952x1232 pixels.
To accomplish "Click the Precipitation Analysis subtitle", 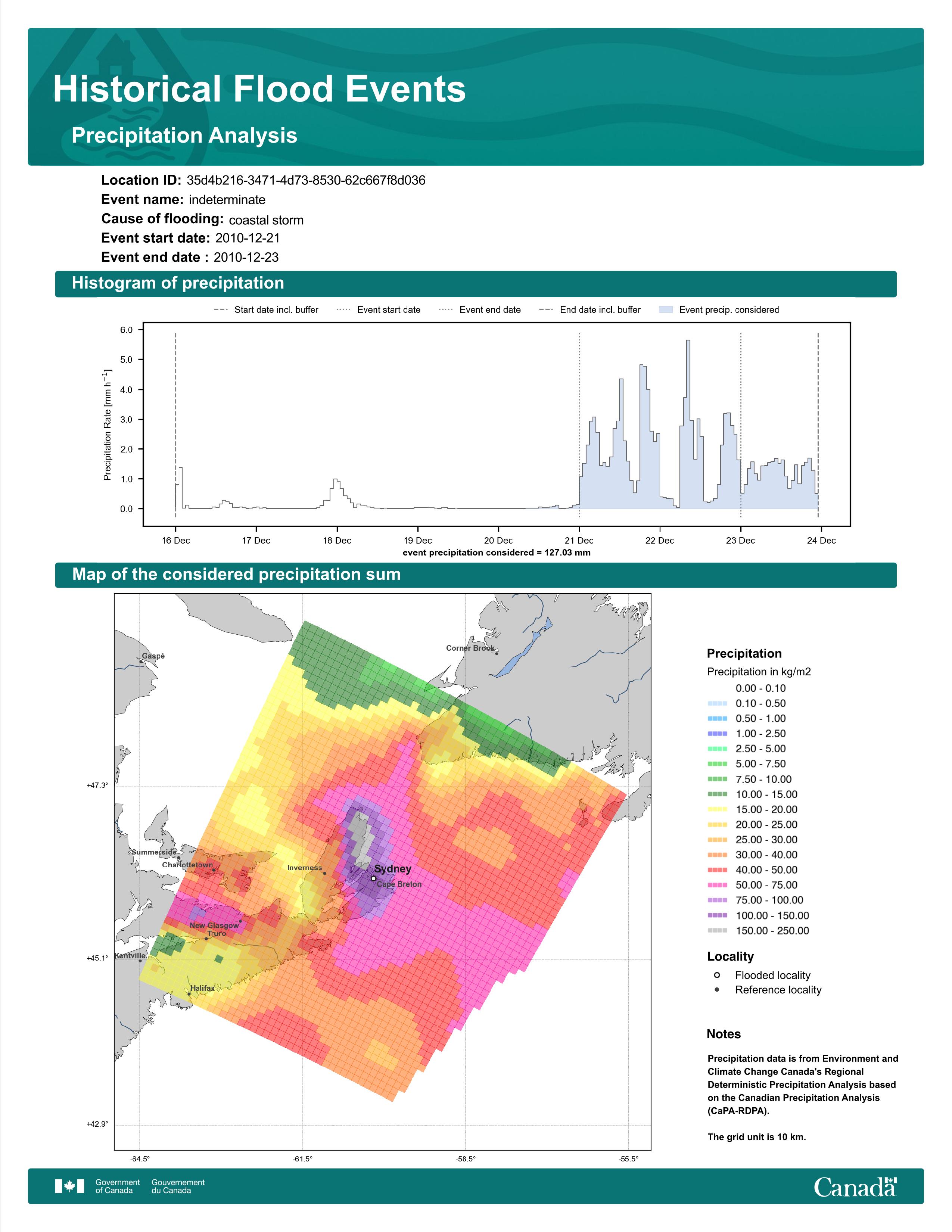I will point(184,136).
